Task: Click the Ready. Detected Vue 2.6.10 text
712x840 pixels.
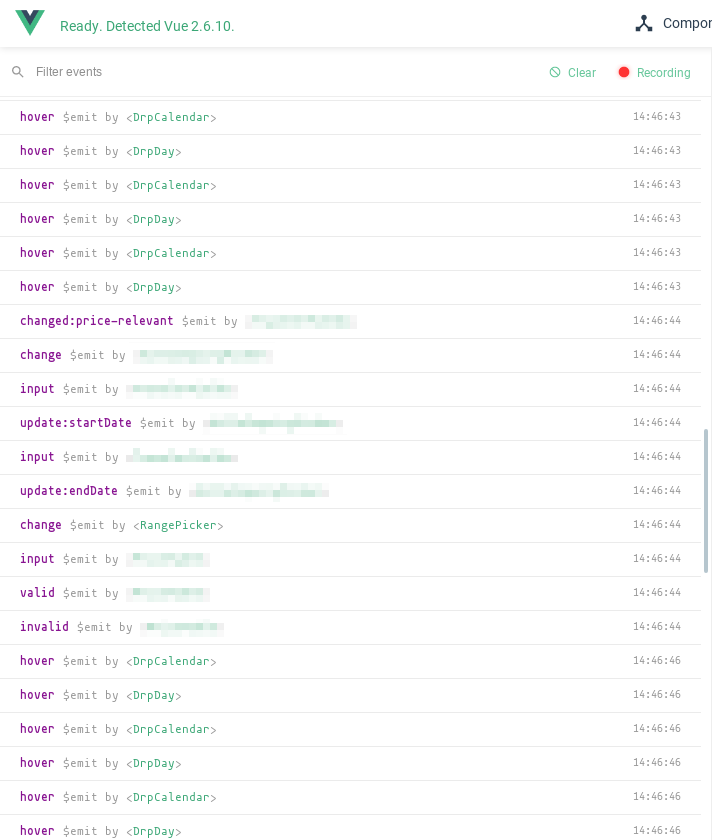Action: coord(147,26)
